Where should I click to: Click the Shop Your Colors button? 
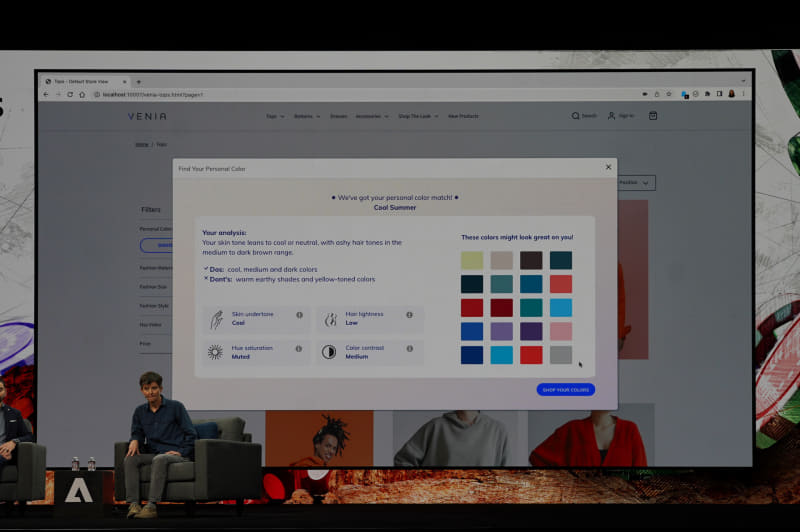(565, 390)
